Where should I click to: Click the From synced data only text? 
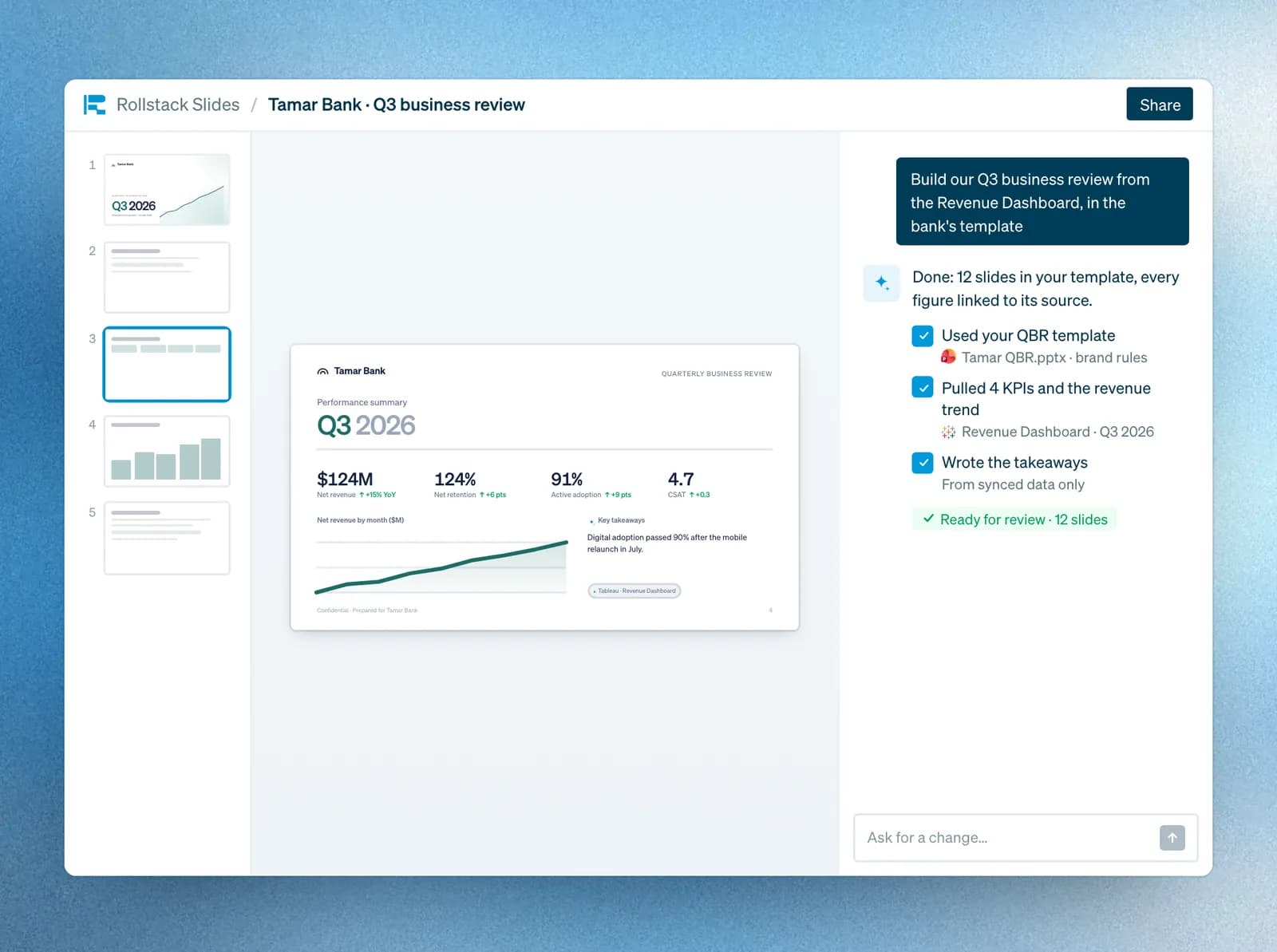(1013, 484)
